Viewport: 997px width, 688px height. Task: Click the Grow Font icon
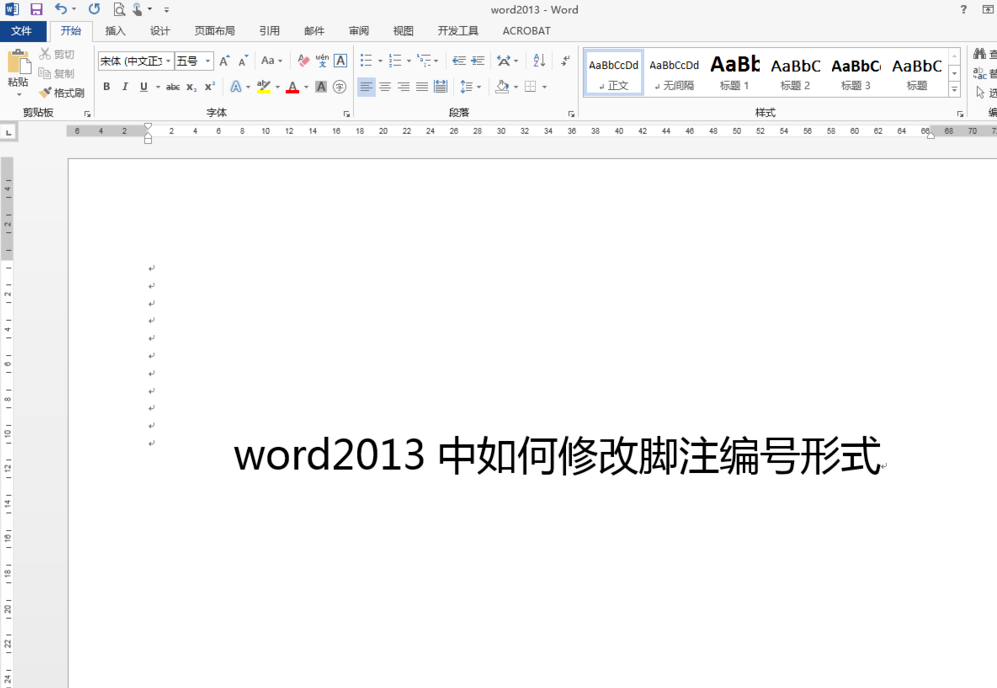[224, 61]
